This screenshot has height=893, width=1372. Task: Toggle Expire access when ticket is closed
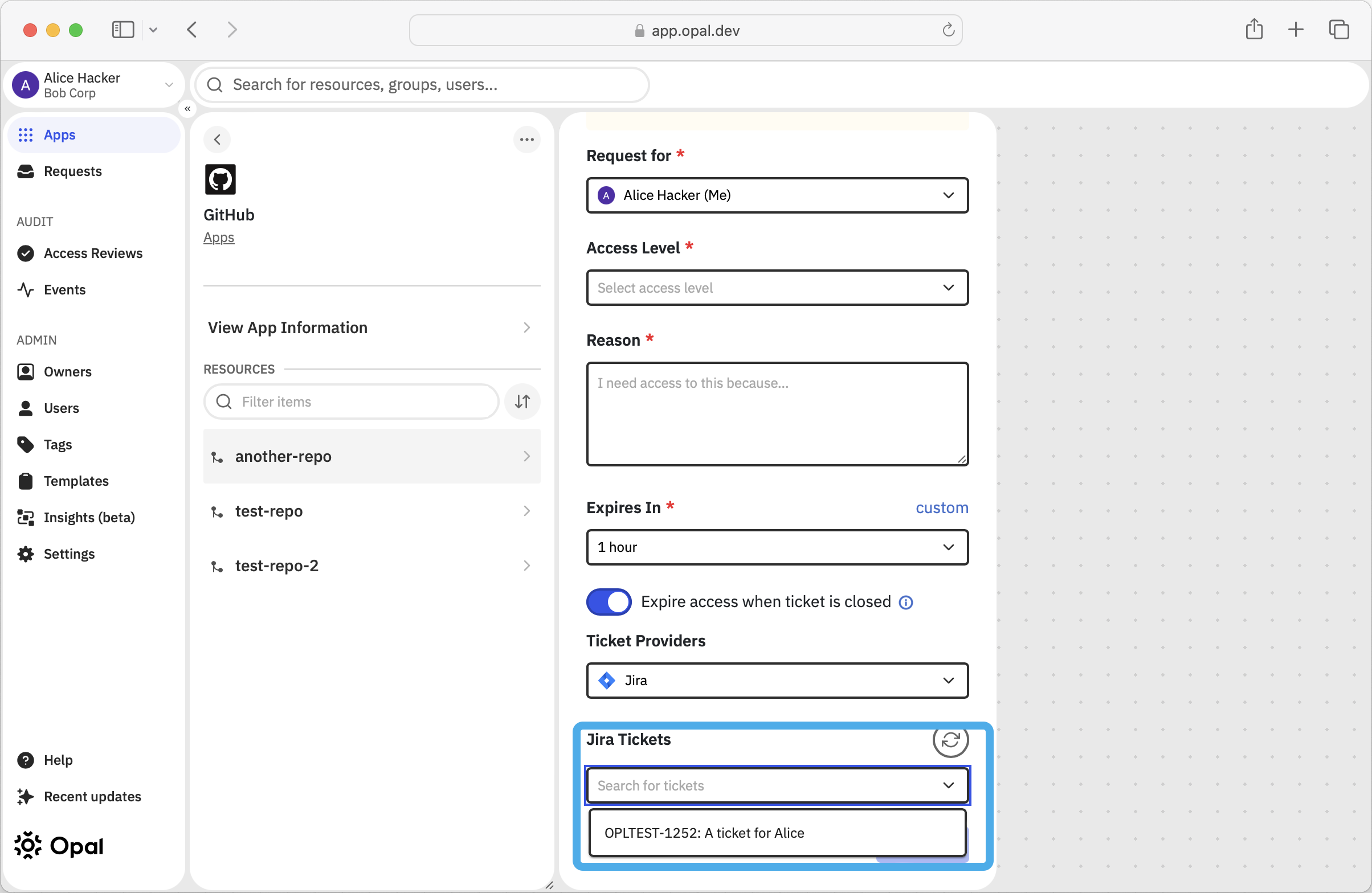[609, 601]
